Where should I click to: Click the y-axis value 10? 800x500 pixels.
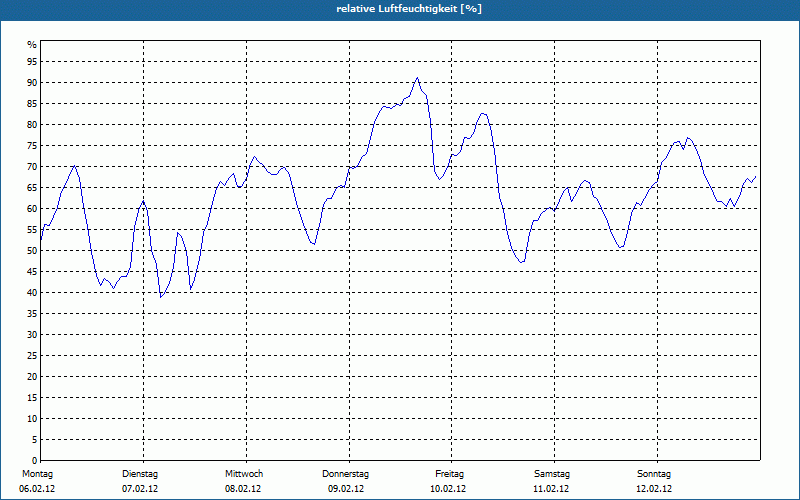pos(32,418)
